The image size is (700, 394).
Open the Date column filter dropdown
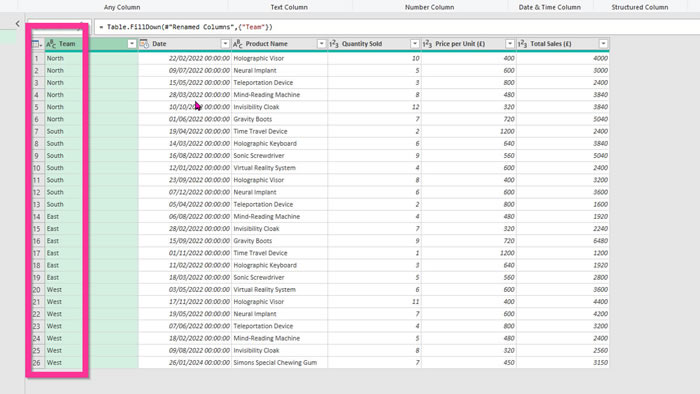coord(225,44)
